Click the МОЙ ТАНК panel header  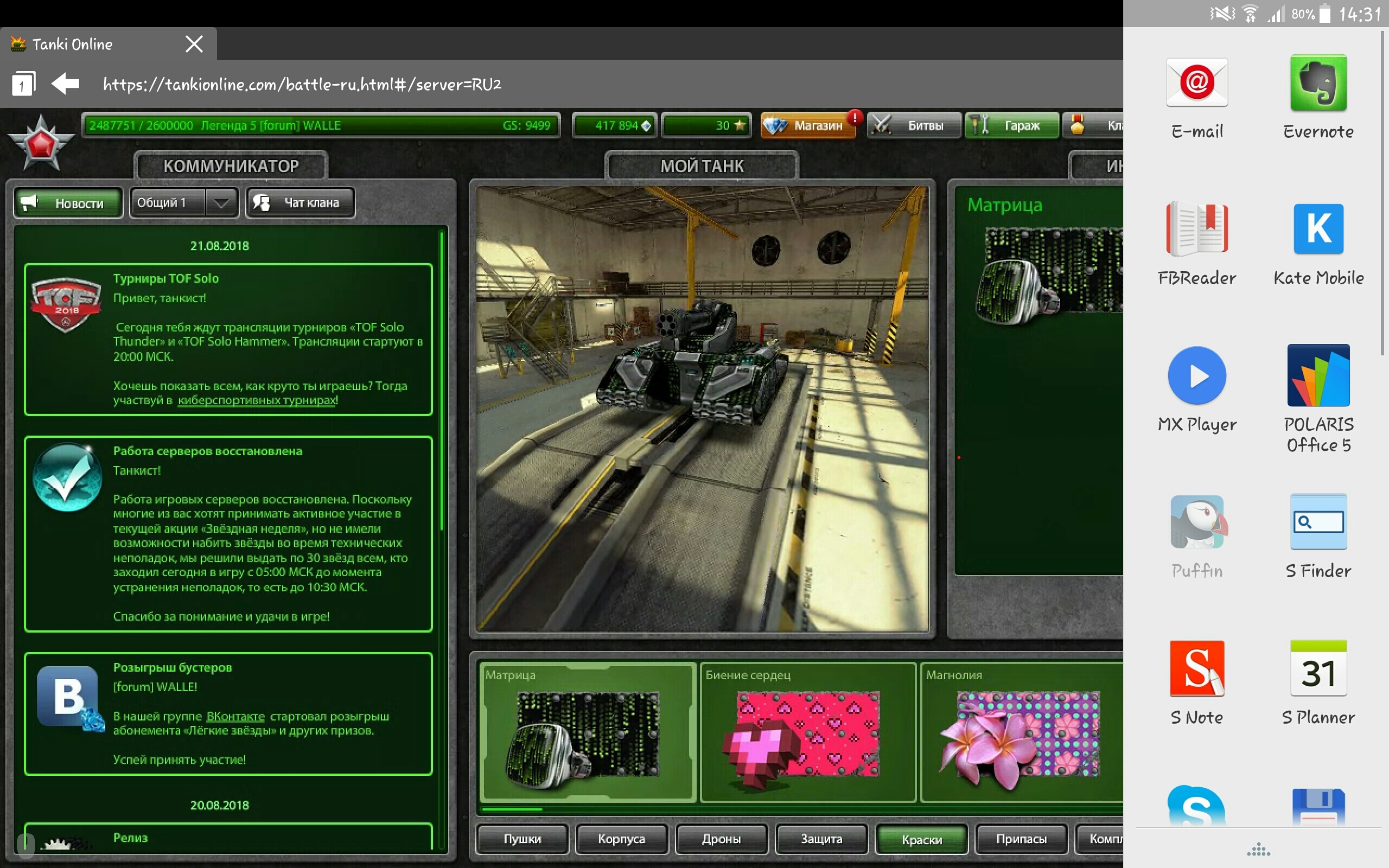click(702, 166)
